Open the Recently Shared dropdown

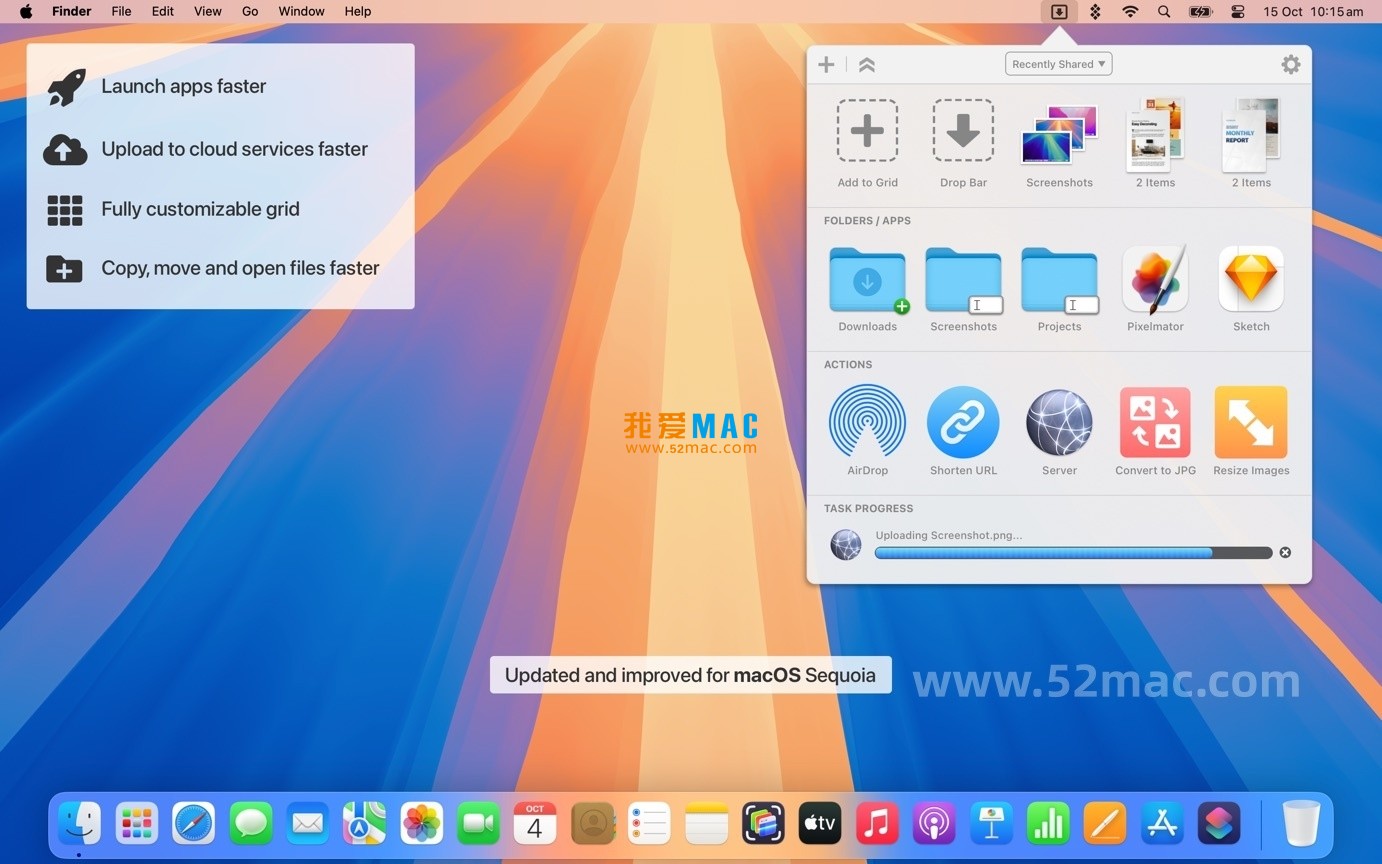1058,63
